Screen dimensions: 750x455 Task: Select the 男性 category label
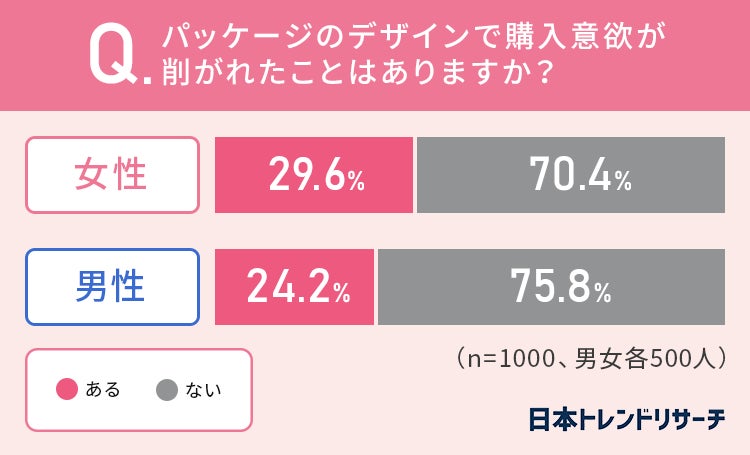tap(111, 287)
